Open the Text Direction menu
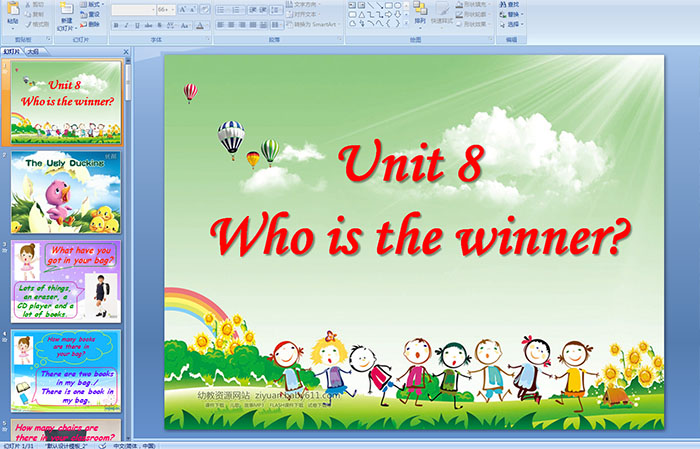The height and width of the screenshot is (449, 700). pyautogui.click(x=303, y=4)
